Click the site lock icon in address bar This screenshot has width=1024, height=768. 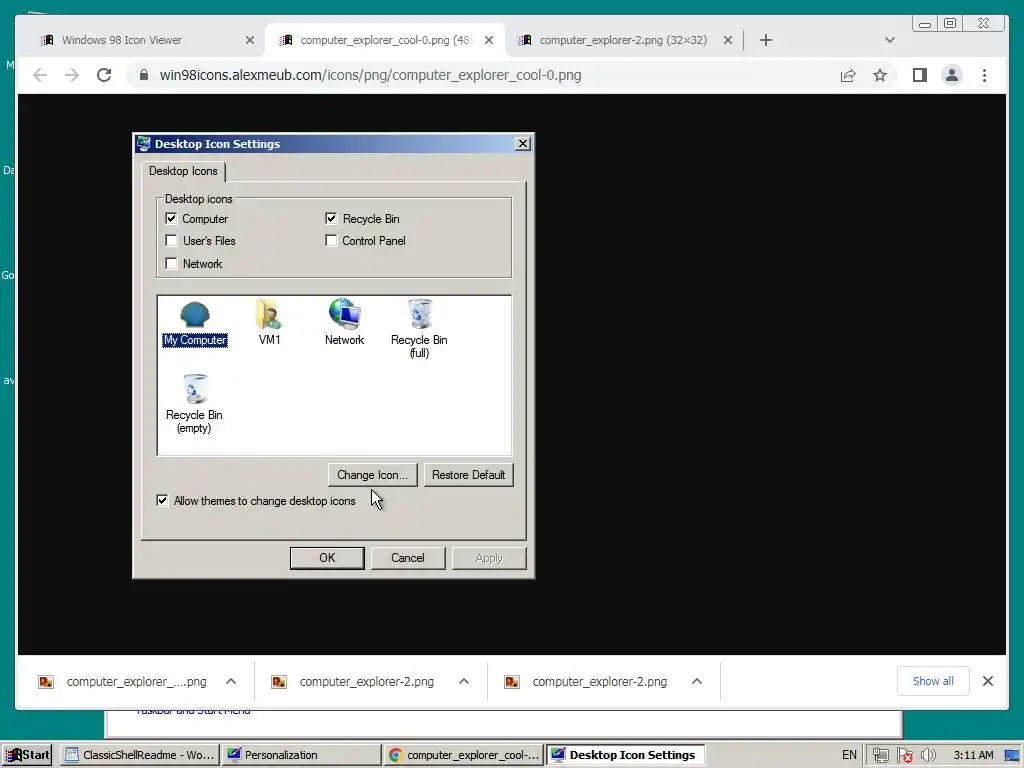pos(144,75)
